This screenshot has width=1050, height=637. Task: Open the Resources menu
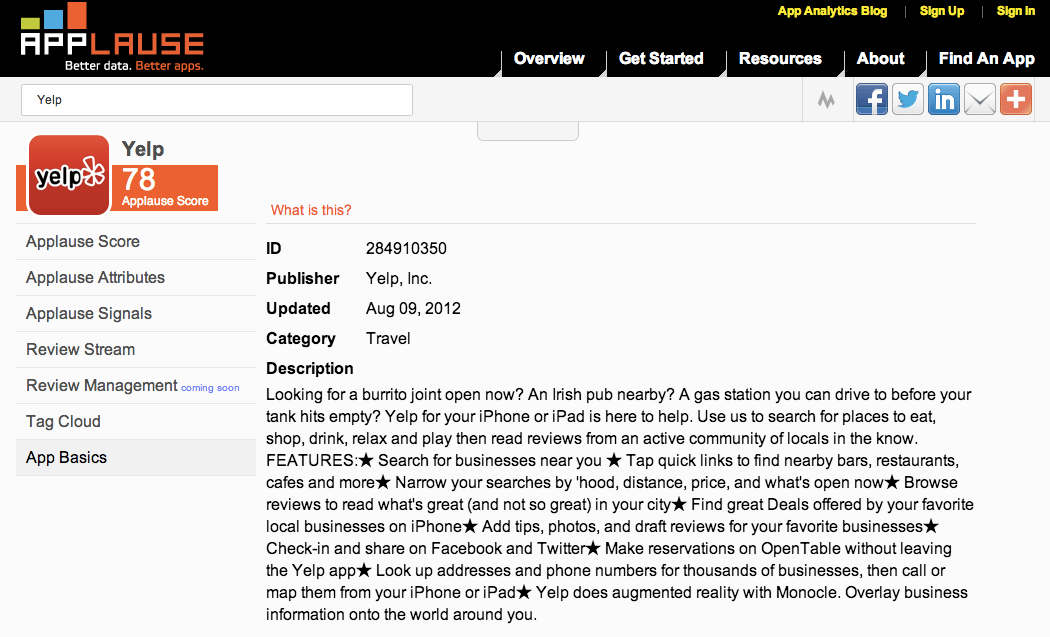[779, 59]
